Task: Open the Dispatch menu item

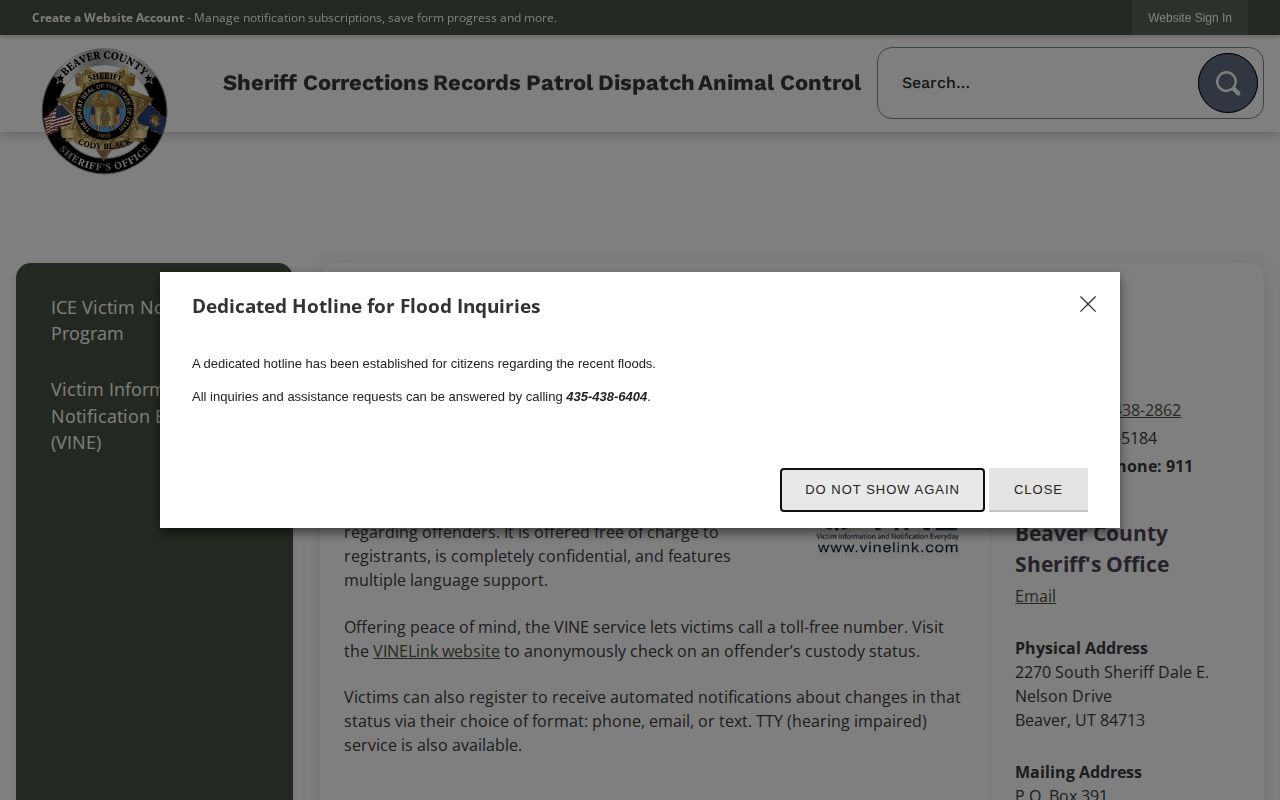Action: coord(646,83)
